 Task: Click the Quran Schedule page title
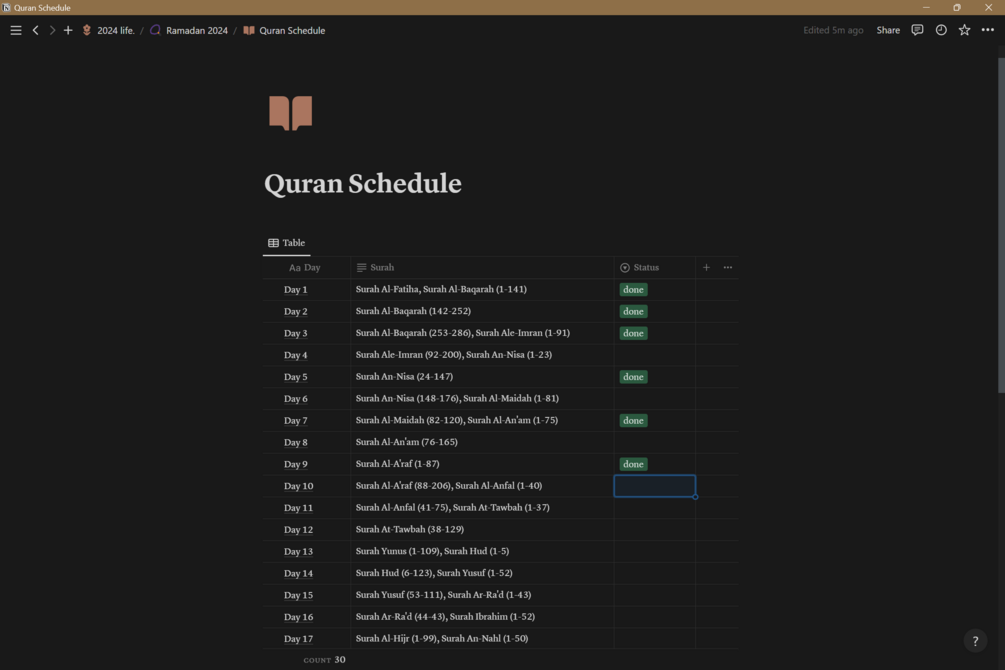pos(363,183)
